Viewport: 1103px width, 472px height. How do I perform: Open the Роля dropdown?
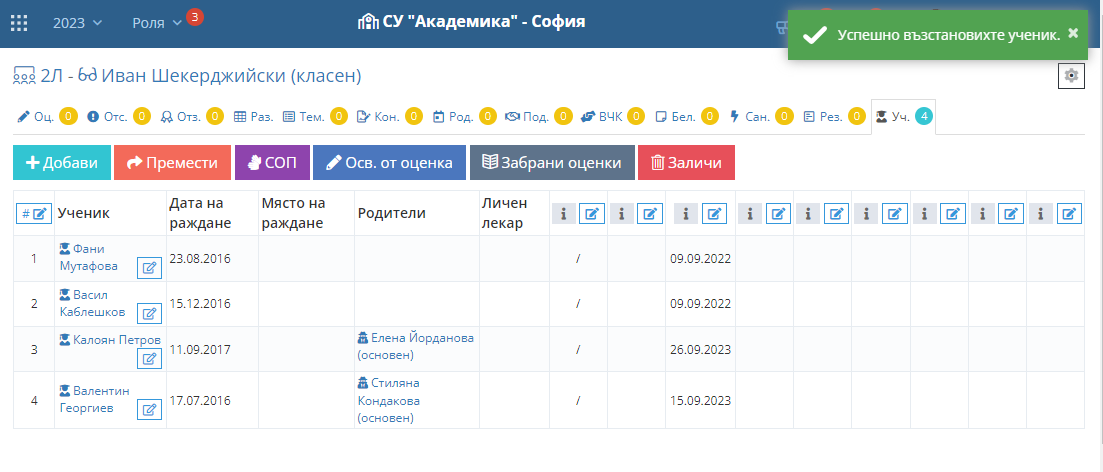tap(157, 22)
